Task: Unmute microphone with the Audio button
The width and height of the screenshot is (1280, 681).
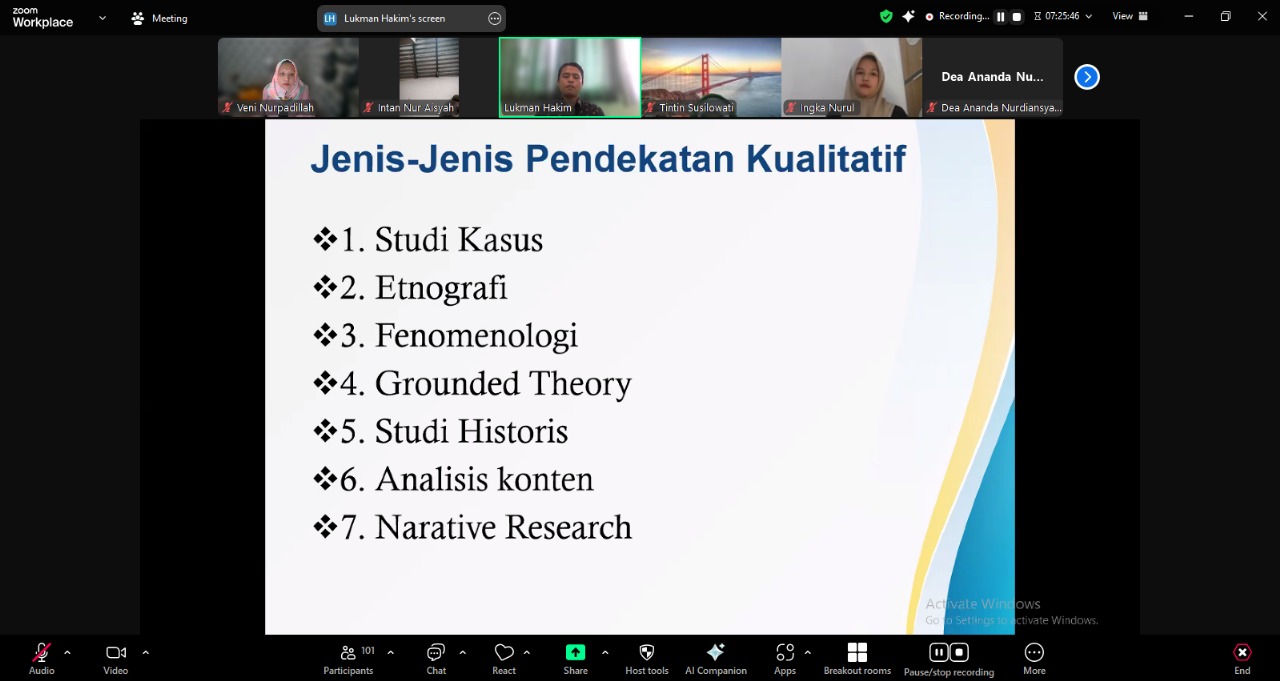Action: pos(41,658)
